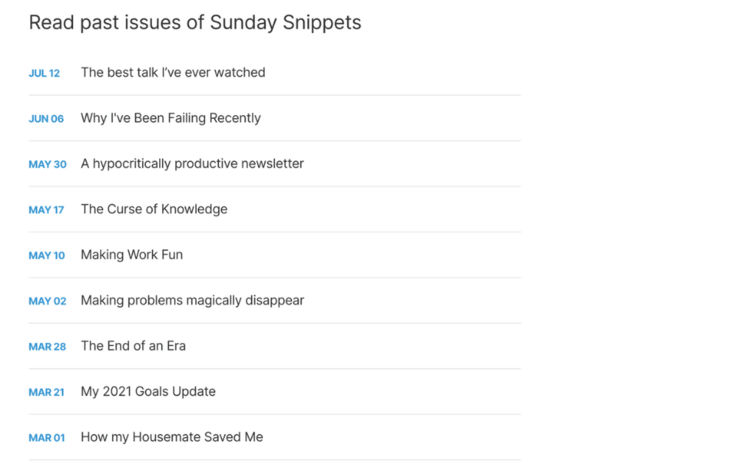Open 'My 2021 Goals Update' issue

click(148, 392)
